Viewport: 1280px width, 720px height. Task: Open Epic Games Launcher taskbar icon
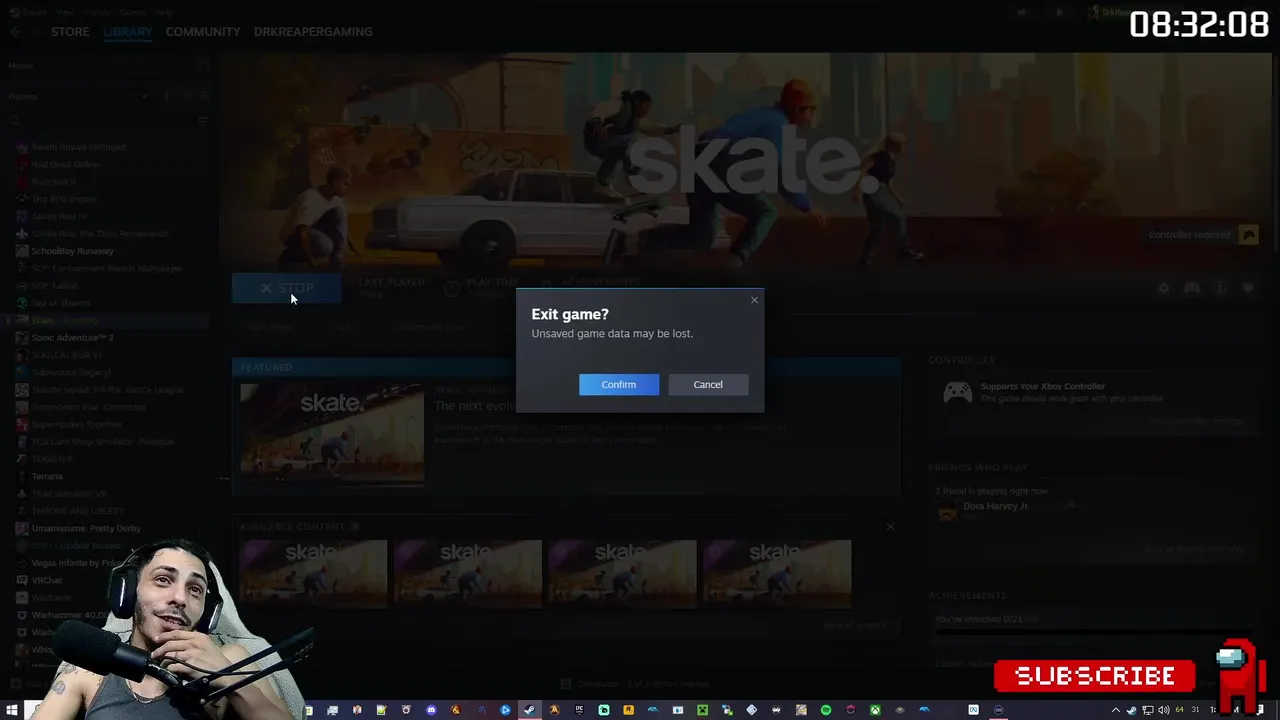579,710
